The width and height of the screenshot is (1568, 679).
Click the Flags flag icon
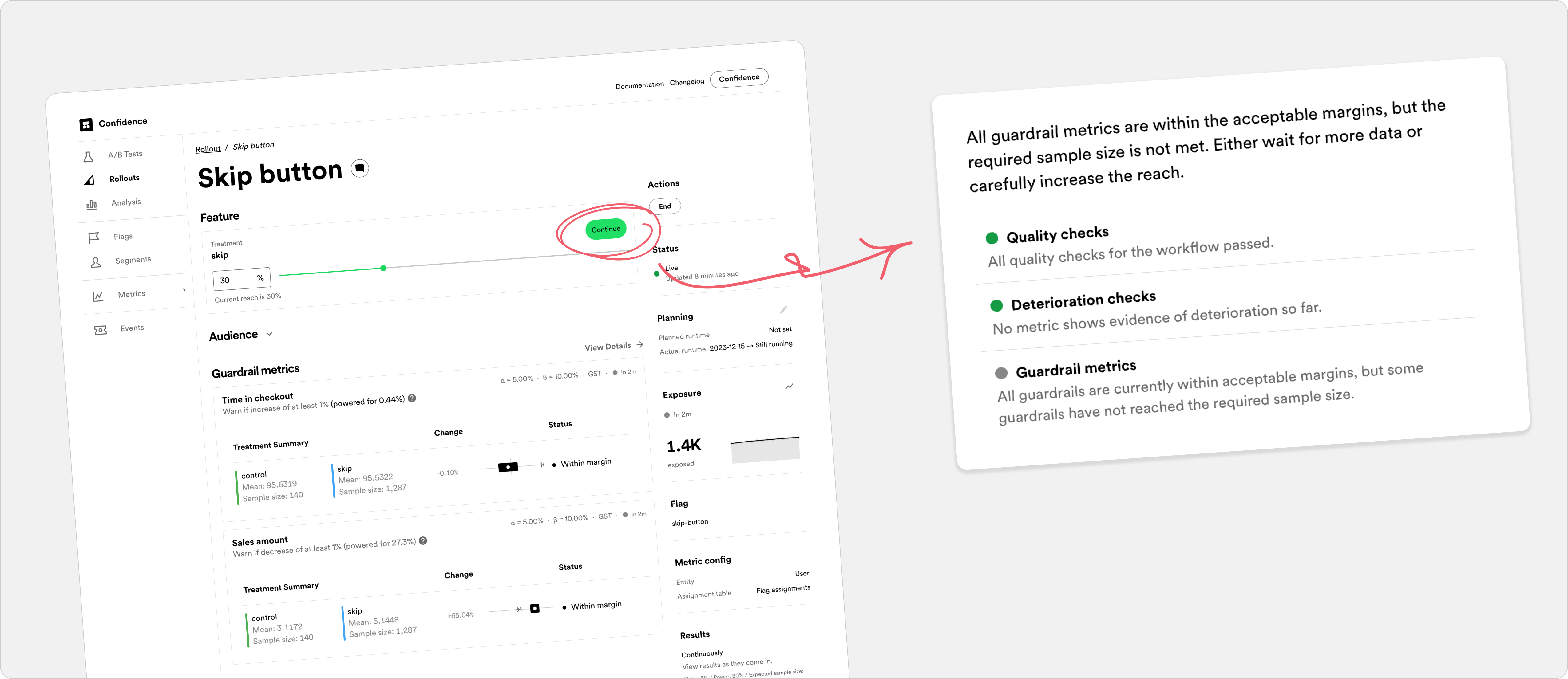click(x=94, y=238)
